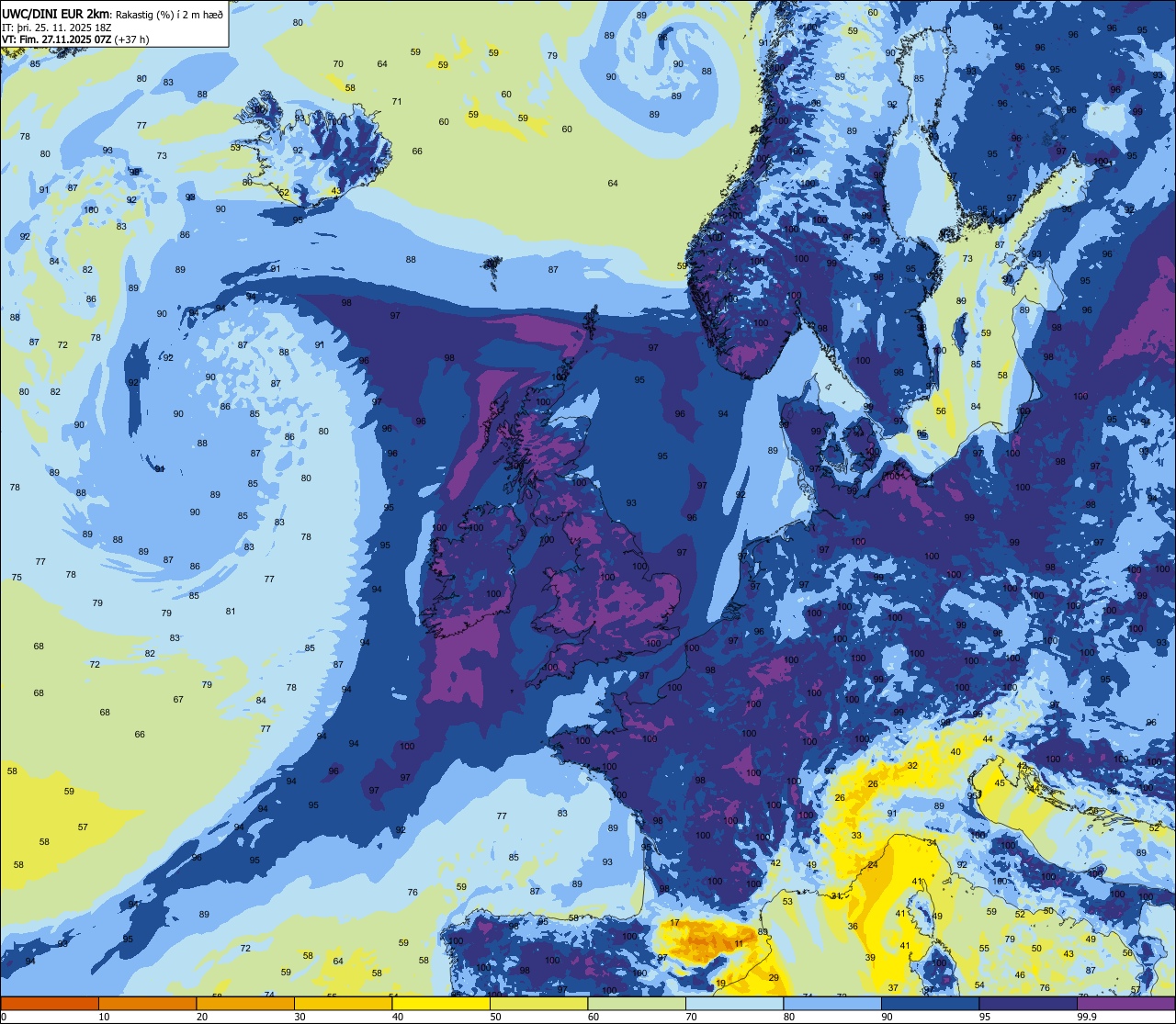Click the amber 20–30 legend swatch
This screenshot has height=1024, width=1176.
(x=245, y=1004)
